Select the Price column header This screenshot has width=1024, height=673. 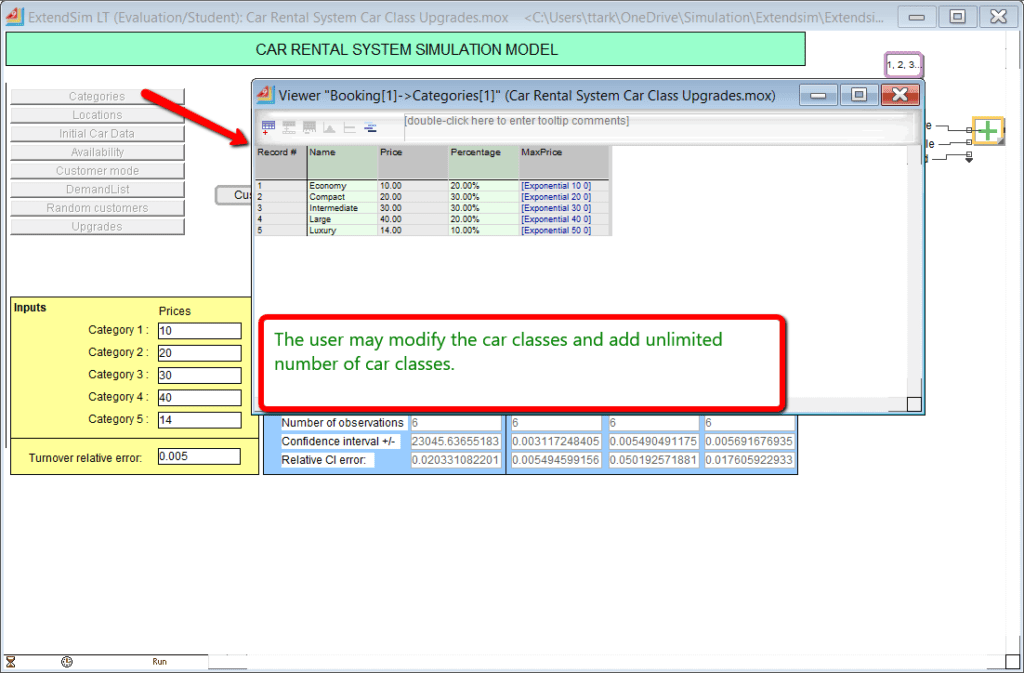413,163
